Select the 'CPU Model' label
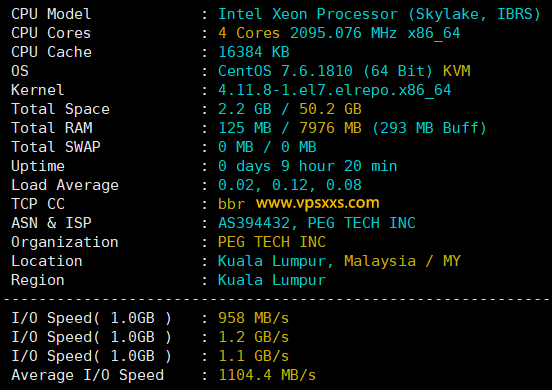The width and height of the screenshot is (552, 390). pos(51,14)
